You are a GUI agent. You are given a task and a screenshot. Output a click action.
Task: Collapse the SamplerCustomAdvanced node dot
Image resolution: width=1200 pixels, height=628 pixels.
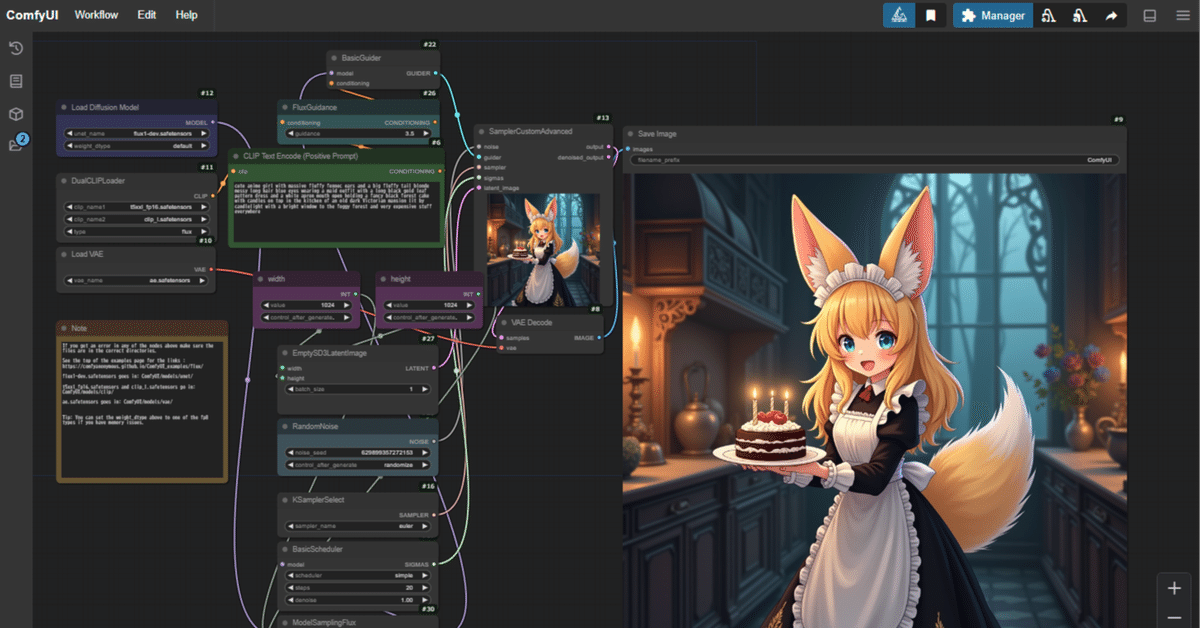click(x=481, y=131)
